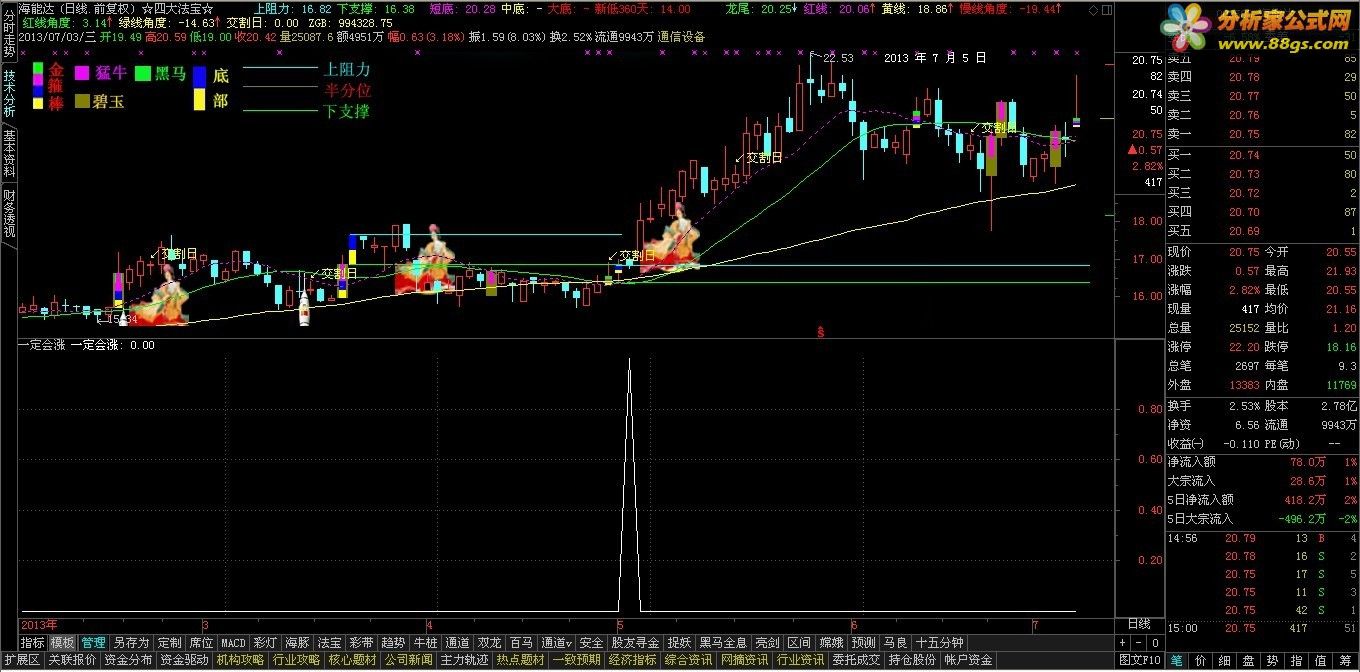The image size is (1360, 672).
Task: Open the 经济指标 link
Action: tap(632, 660)
